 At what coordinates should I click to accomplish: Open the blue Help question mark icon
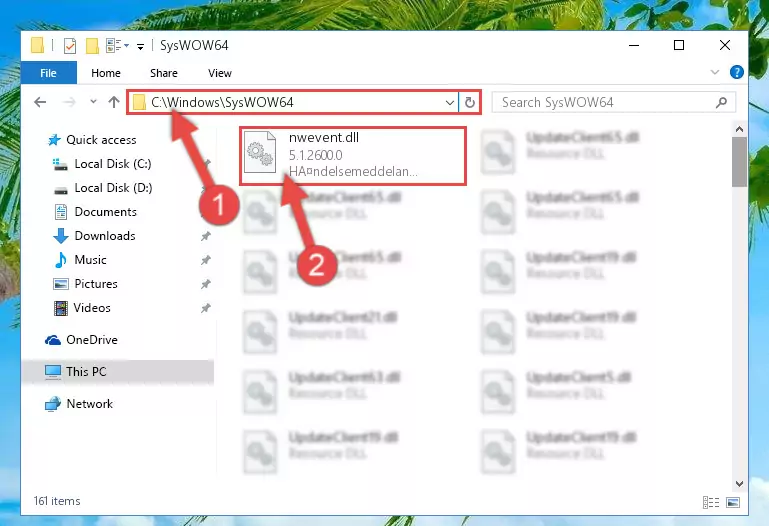coord(737,72)
